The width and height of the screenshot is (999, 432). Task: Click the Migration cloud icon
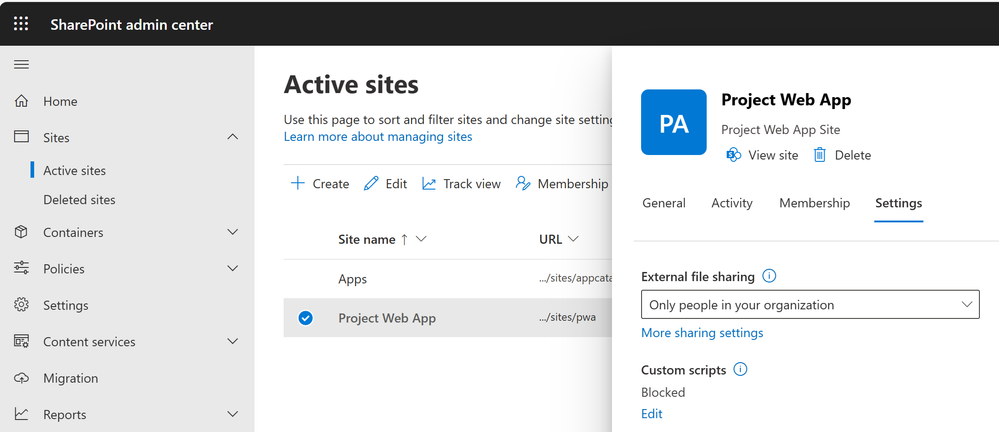[x=21, y=378]
